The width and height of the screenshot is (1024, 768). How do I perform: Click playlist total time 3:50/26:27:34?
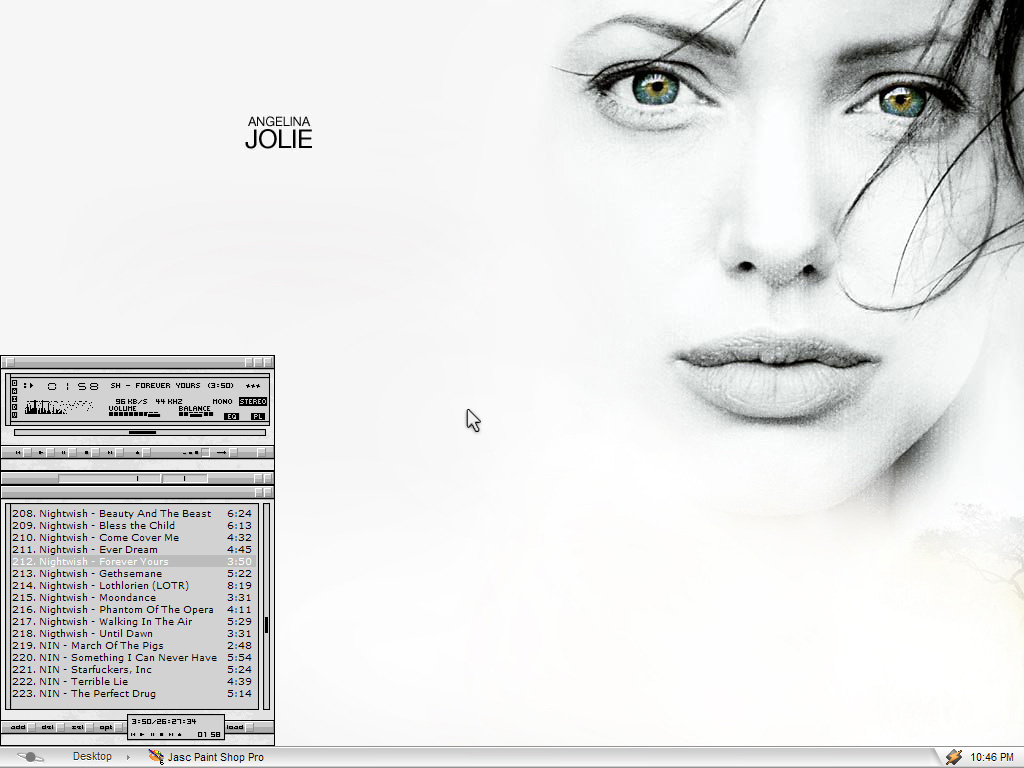164,722
